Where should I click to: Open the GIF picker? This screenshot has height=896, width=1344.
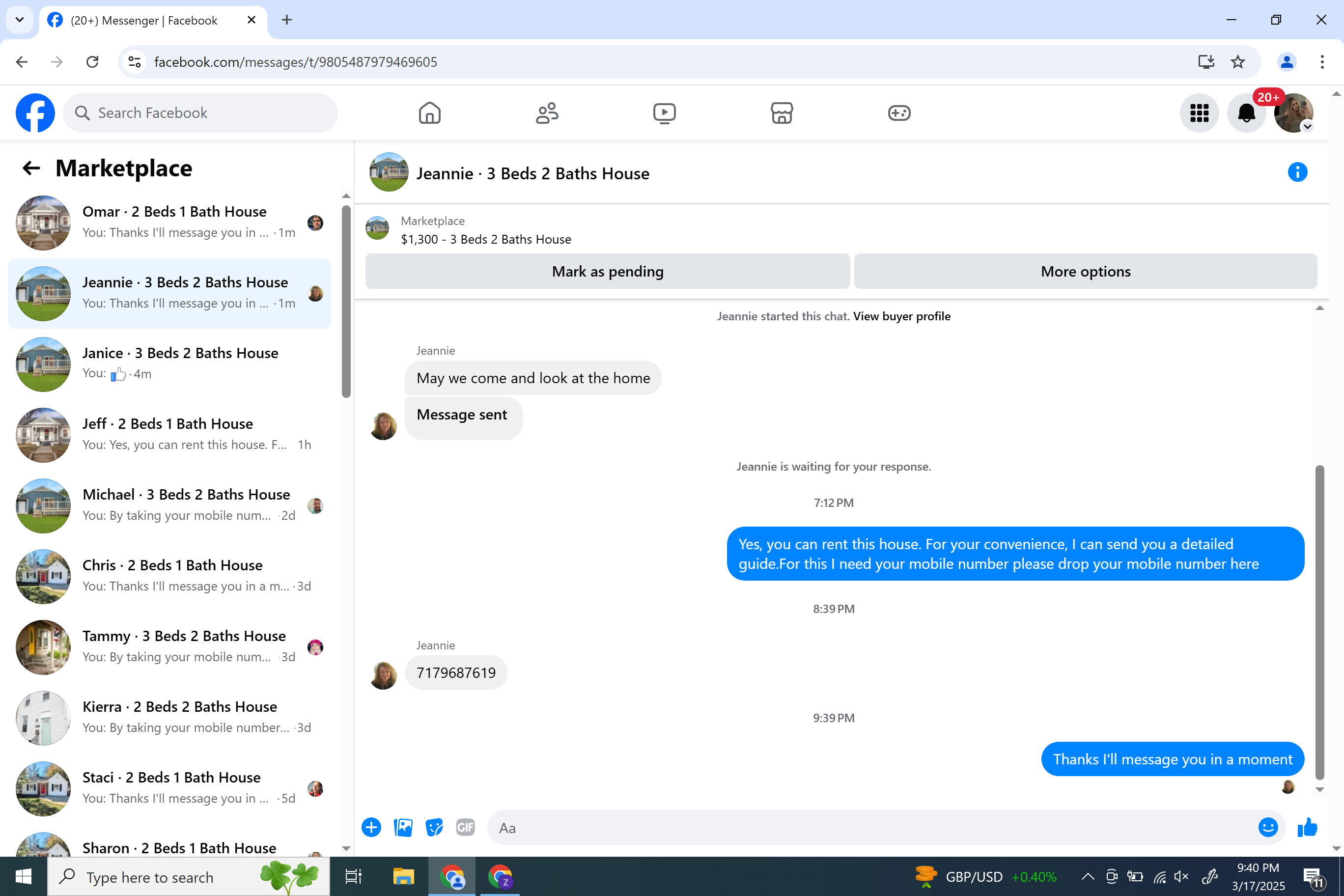[465, 827]
